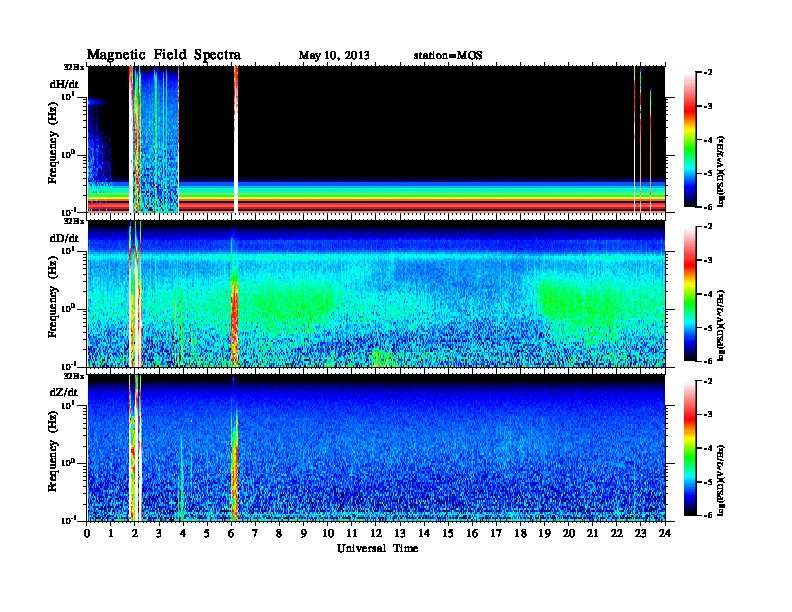Click the "station=MOS" label
The width and height of the screenshot is (792, 612).
pos(448,56)
